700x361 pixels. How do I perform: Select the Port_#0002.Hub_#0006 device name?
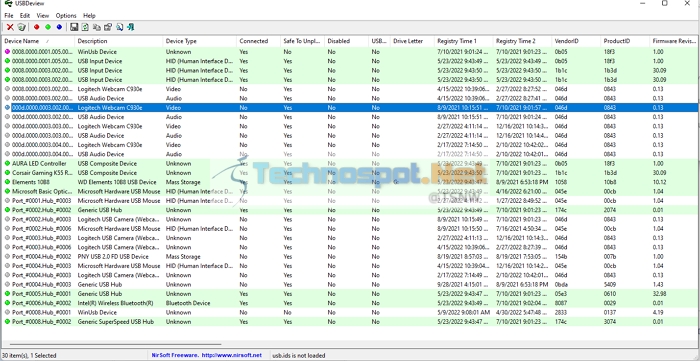[x=42, y=228]
